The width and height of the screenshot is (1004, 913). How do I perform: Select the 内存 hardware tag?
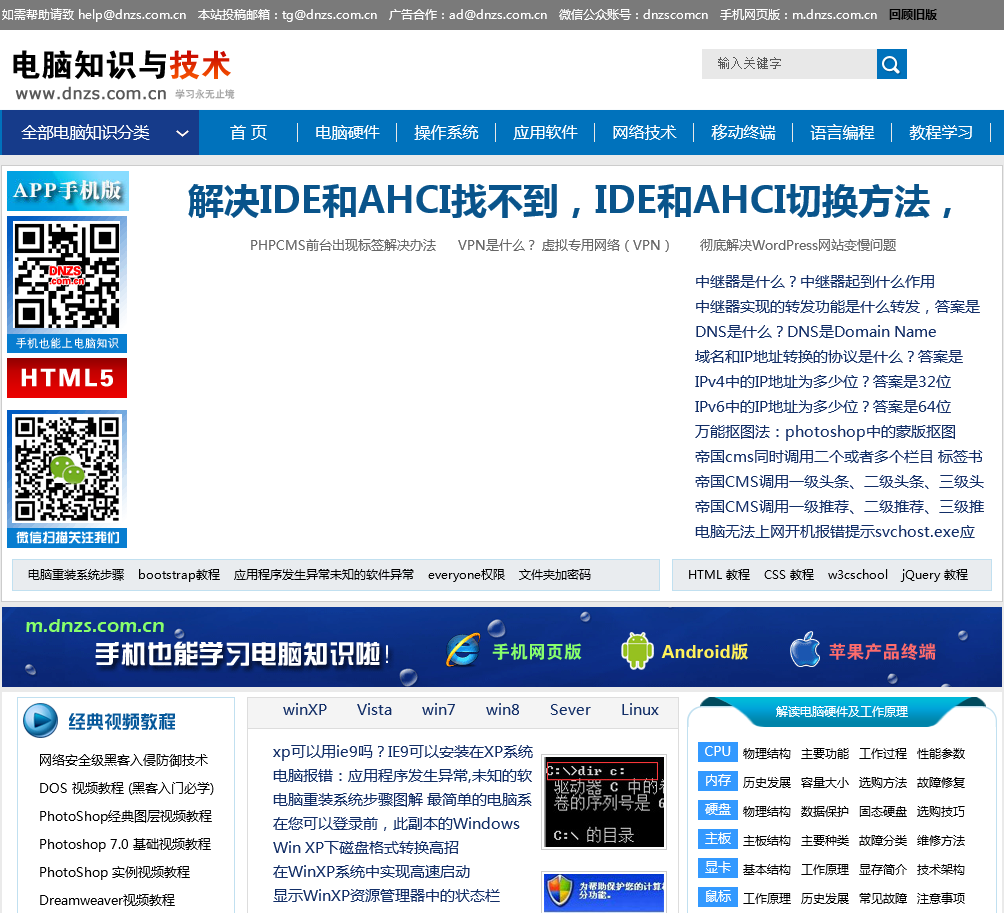tap(718, 780)
